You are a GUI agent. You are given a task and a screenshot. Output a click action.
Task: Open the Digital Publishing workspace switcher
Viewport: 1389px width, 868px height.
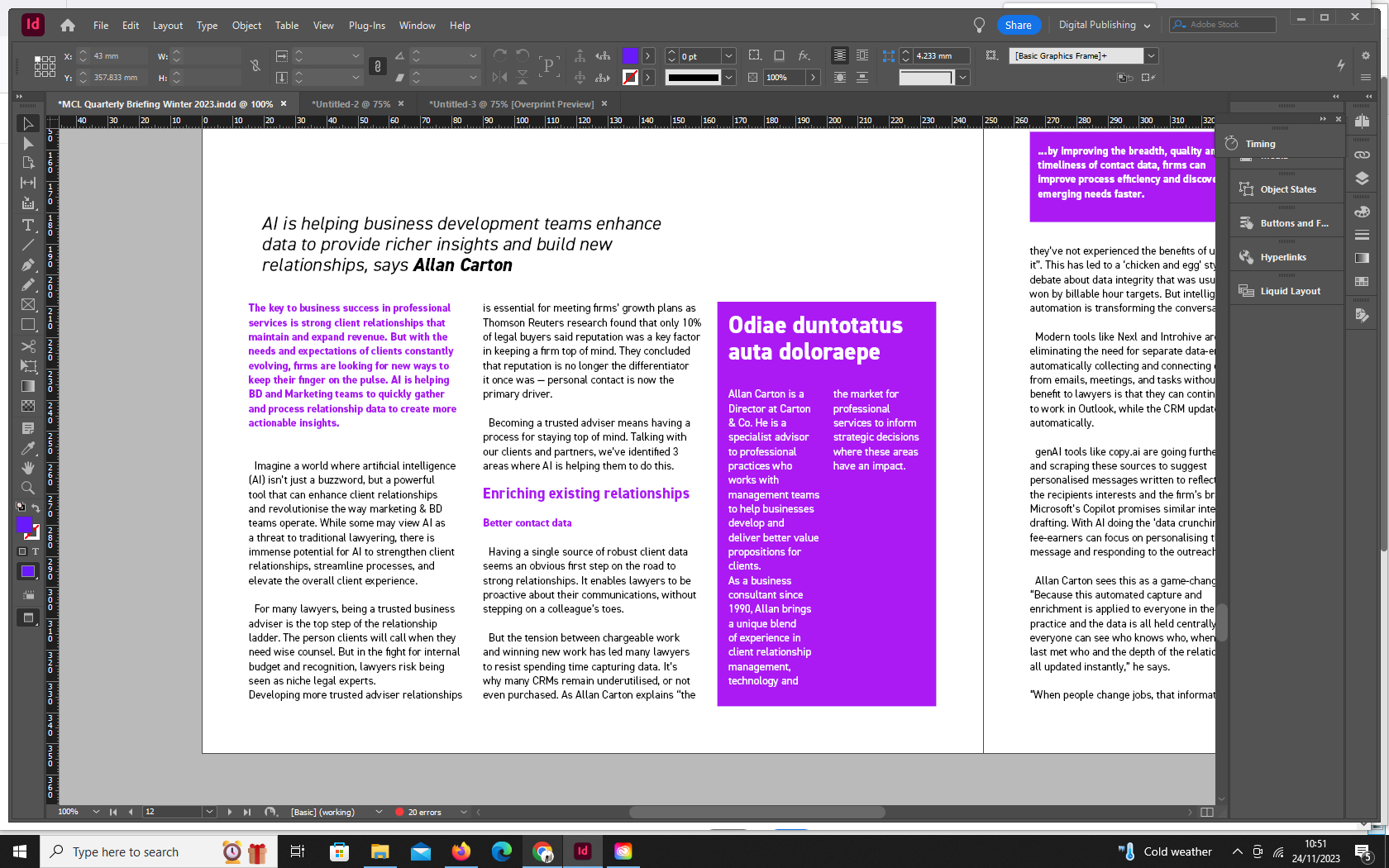1104,25
